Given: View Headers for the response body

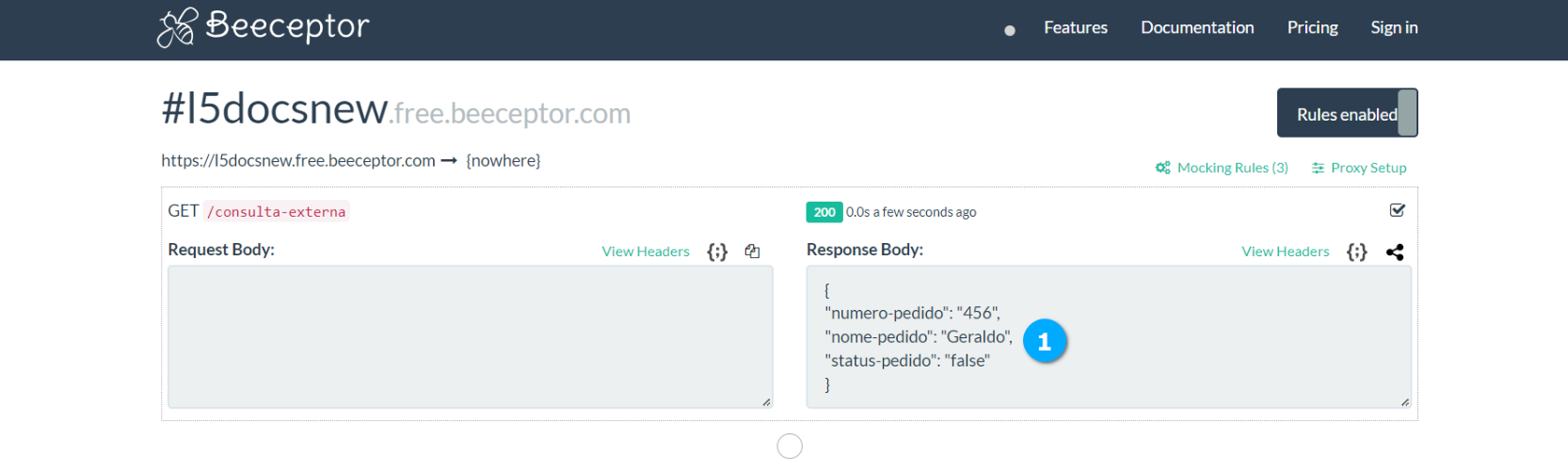Looking at the screenshot, I should pyautogui.click(x=1285, y=252).
